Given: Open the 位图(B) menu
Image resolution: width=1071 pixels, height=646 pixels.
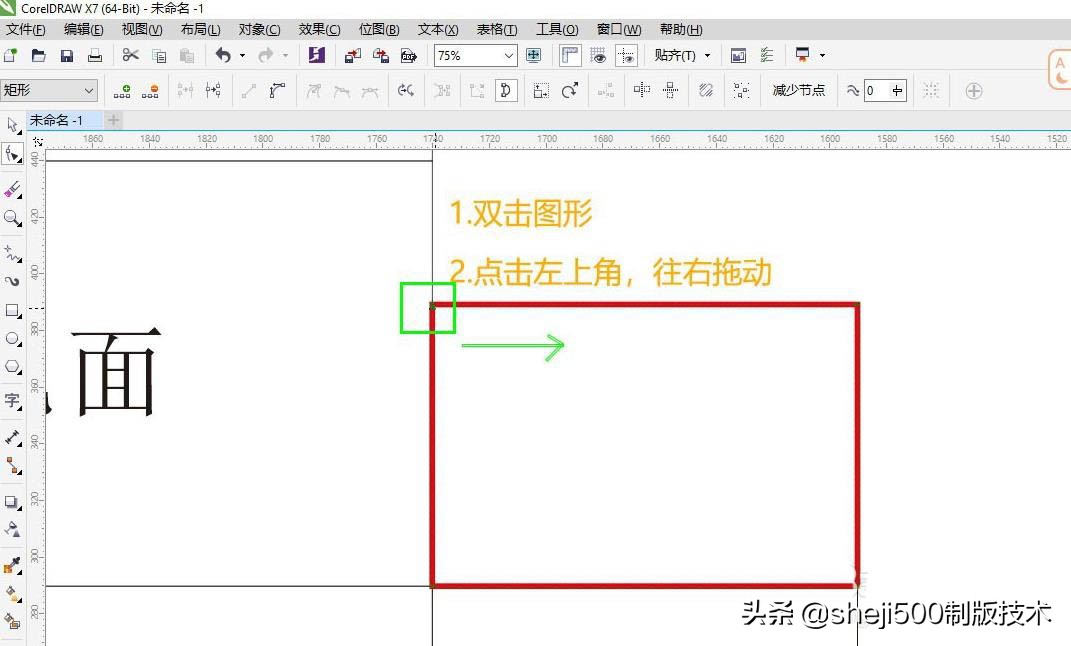Looking at the screenshot, I should 379,29.
